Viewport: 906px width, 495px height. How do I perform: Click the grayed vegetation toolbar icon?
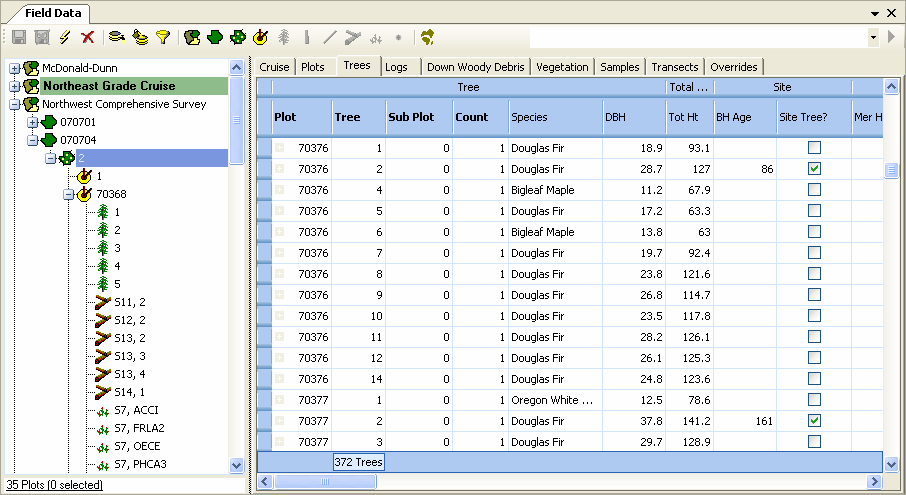[376, 39]
